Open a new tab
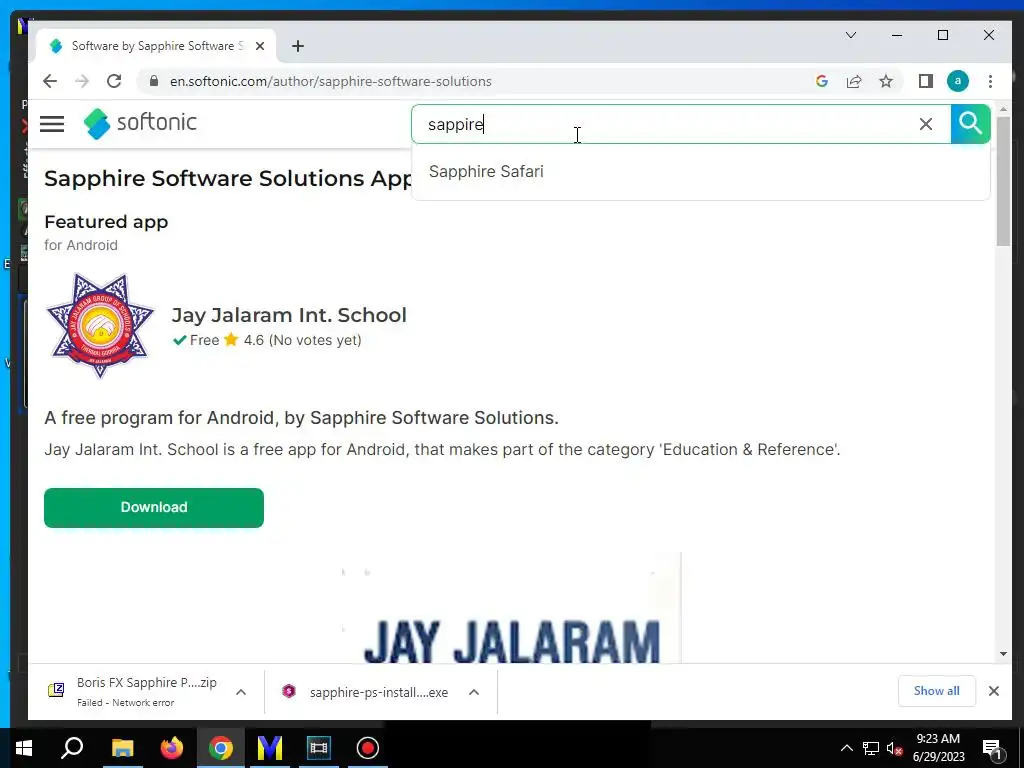1024x768 pixels. coord(298,46)
